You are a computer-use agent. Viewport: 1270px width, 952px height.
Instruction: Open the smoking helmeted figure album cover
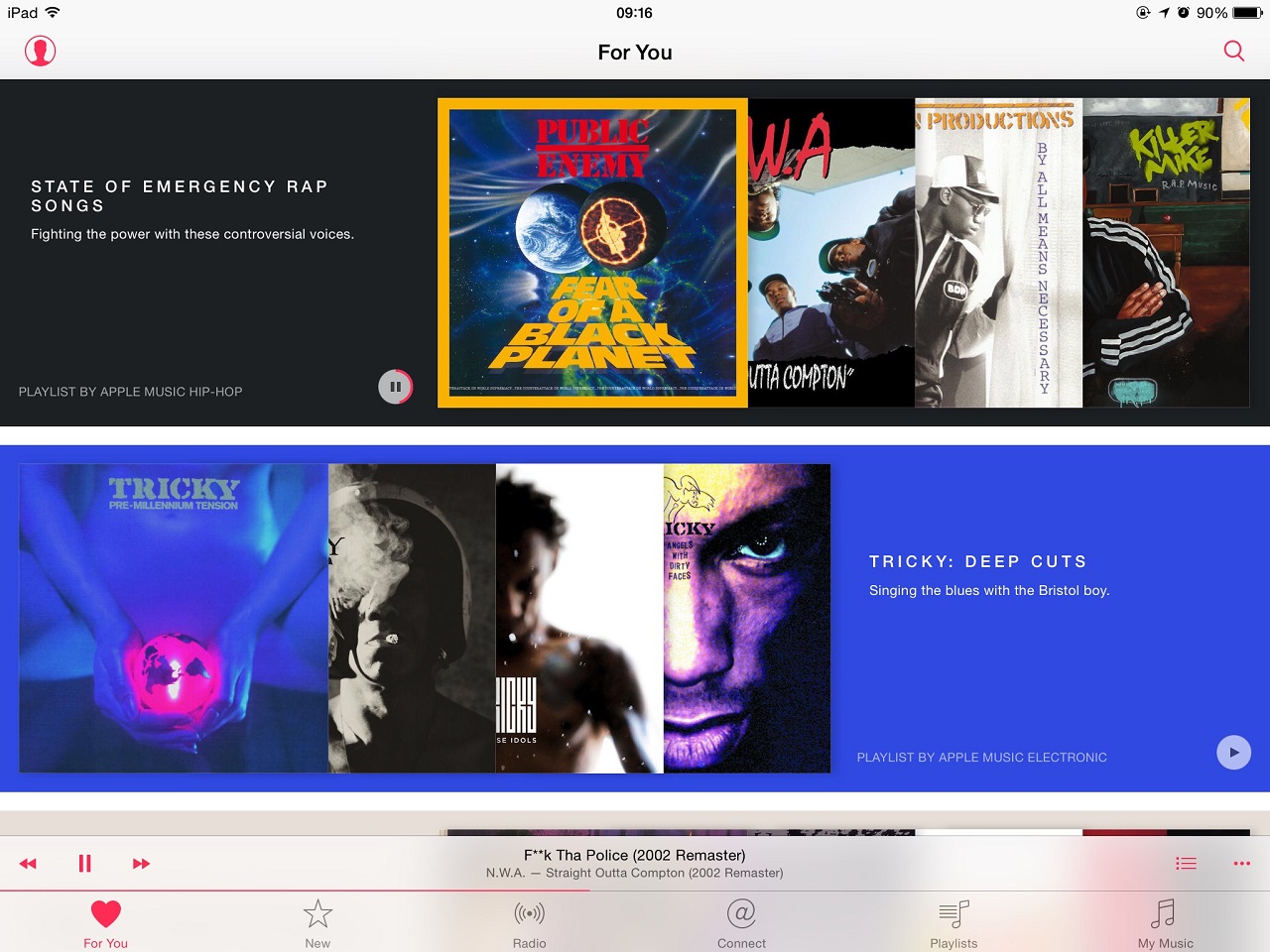pos(412,618)
